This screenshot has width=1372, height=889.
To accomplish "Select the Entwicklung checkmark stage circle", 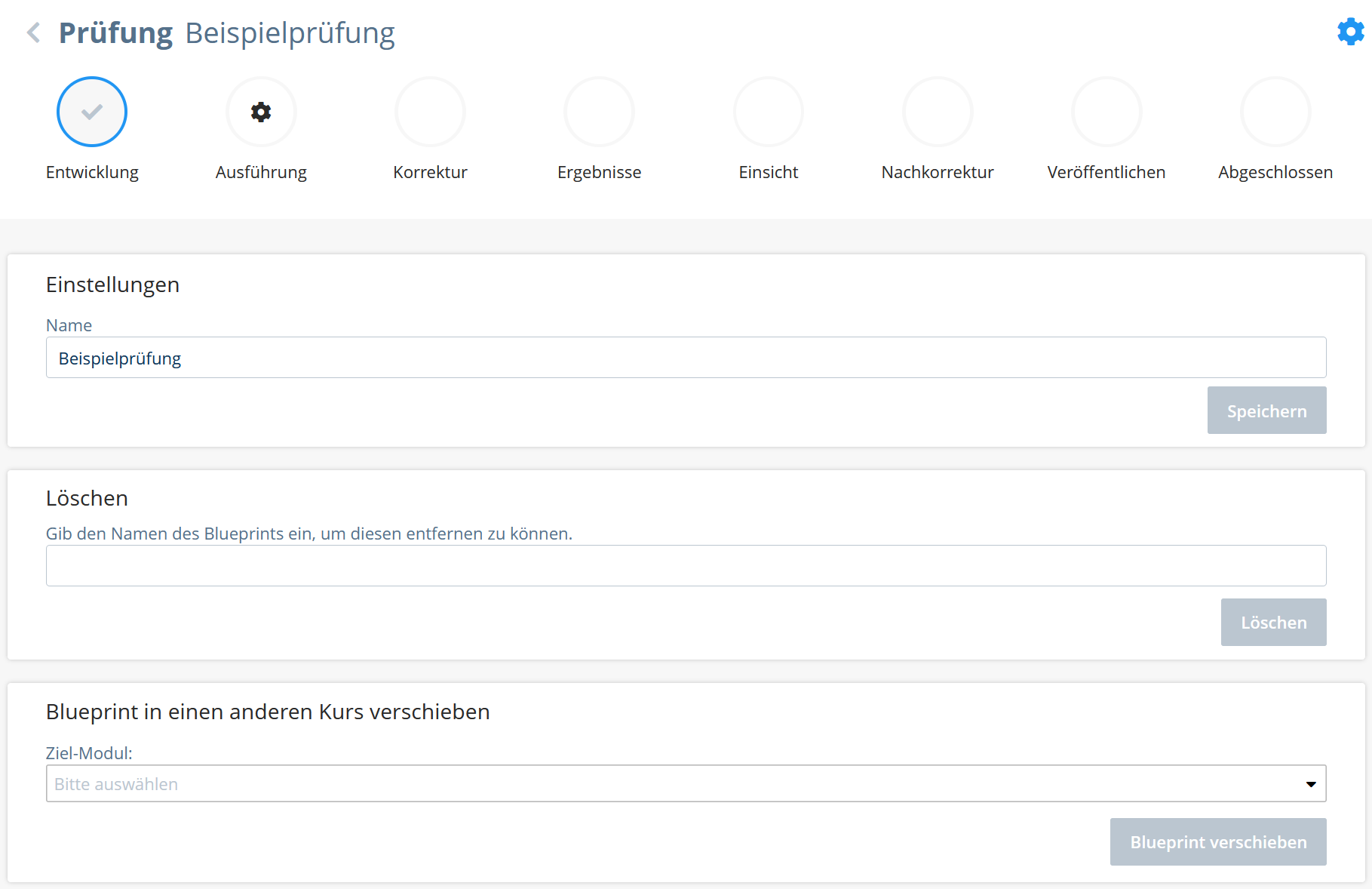I will (x=92, y=112).
